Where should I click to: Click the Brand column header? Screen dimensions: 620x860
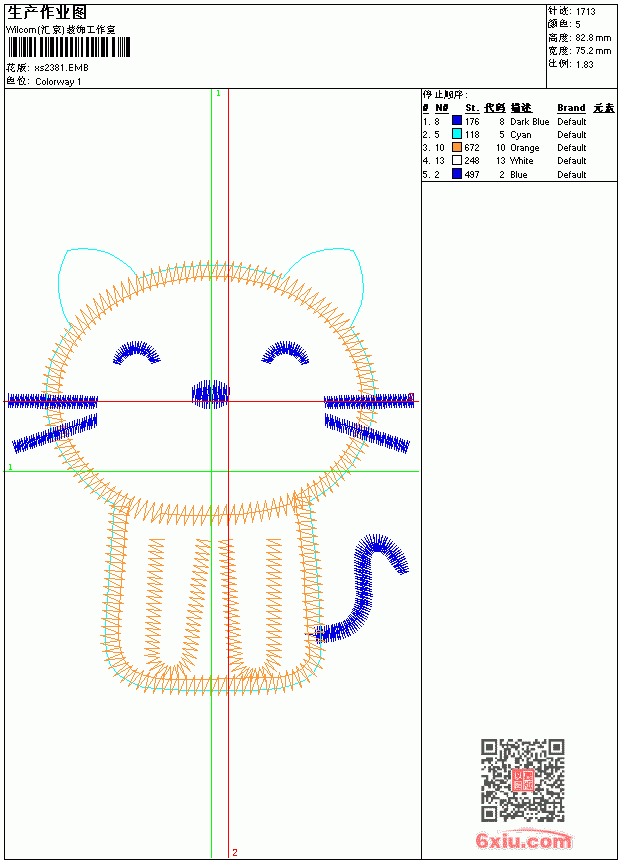point(571,108)
